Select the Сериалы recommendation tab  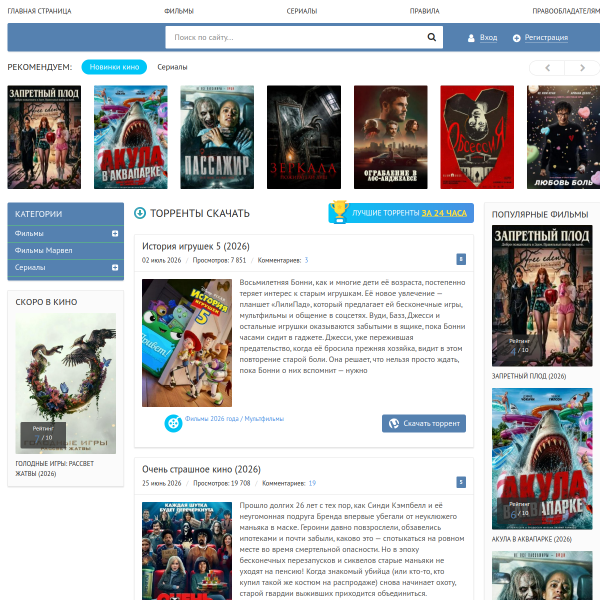[172, 67]
